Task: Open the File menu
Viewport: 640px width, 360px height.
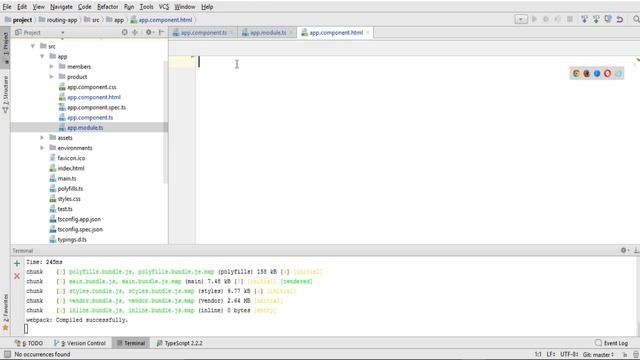Action: [7, 7]
